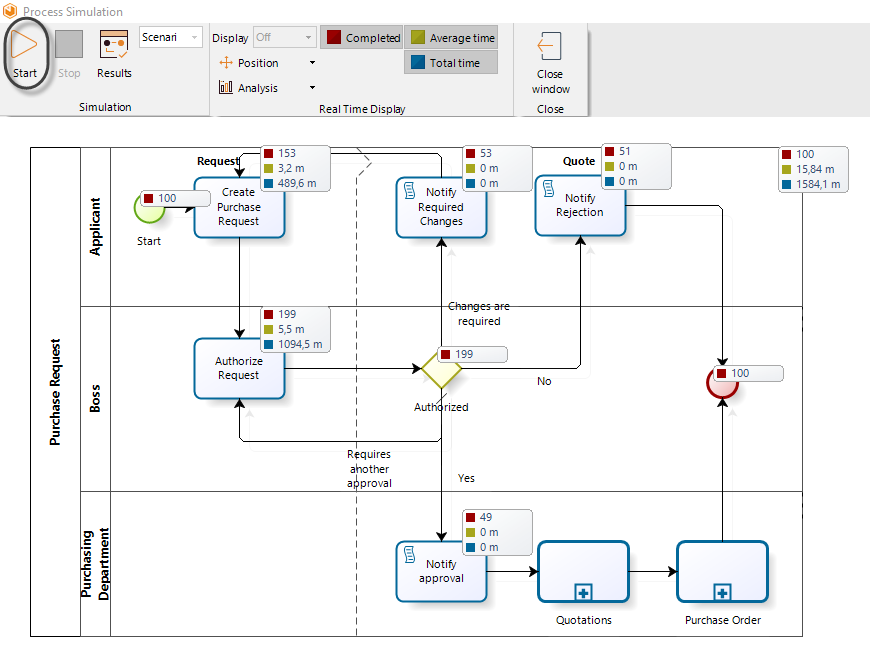Image resolution: width=870 pixels, height=668 pixels.
Task: Click the red Completed color swatch
Action: [x=333, y=37]
